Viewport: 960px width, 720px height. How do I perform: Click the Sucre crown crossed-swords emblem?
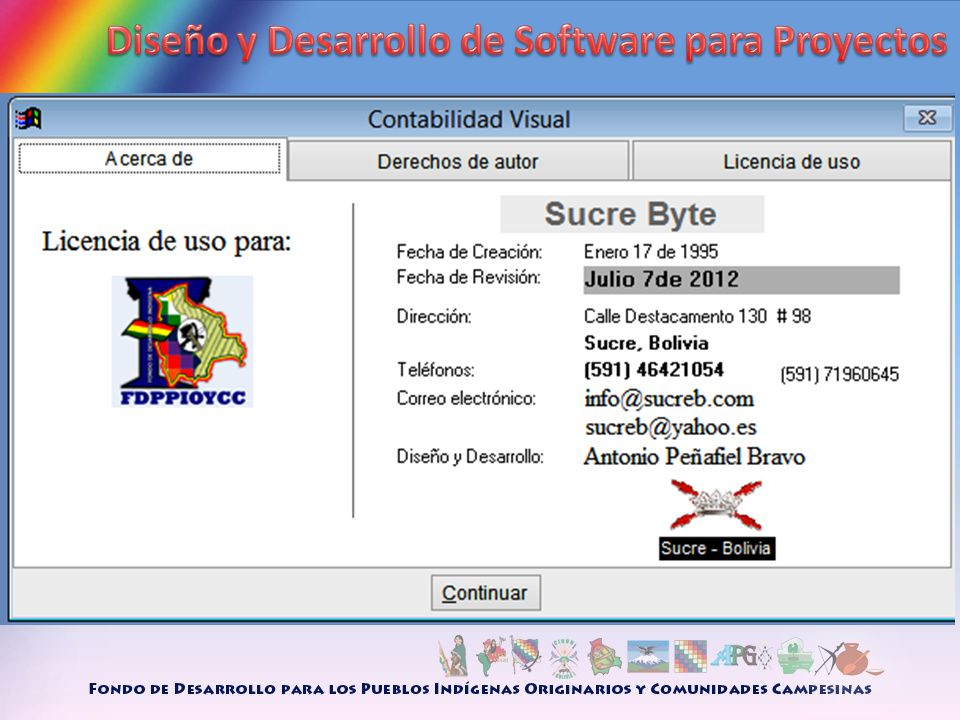tap(716, 505)
